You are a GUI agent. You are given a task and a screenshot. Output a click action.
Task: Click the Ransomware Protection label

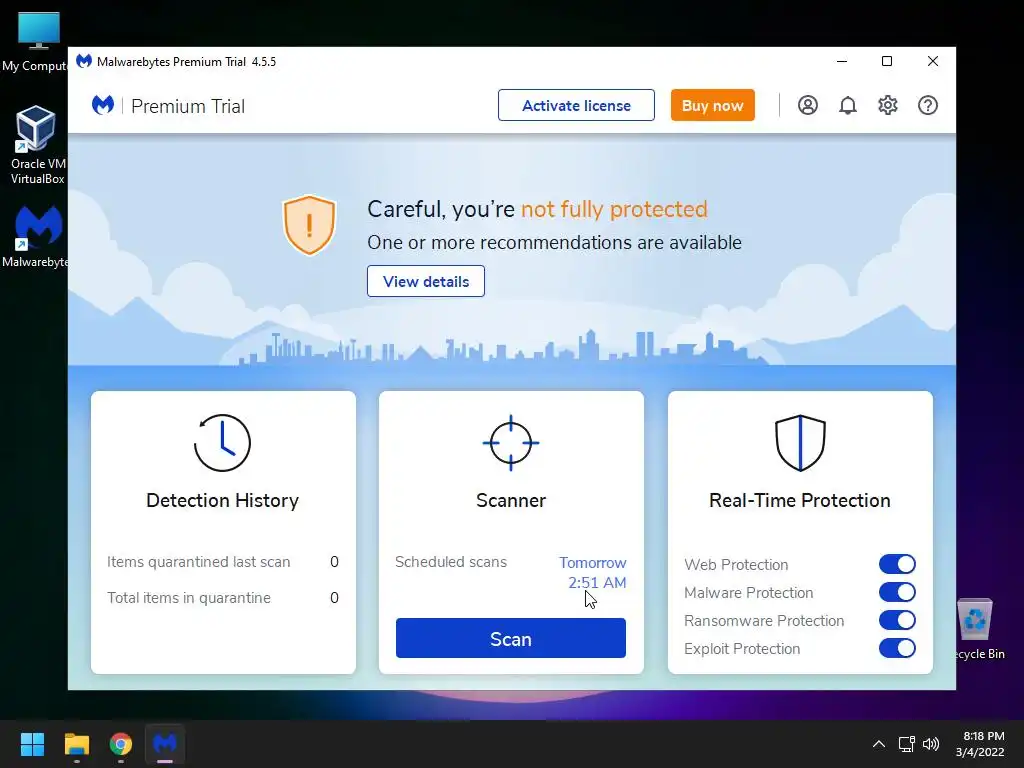pos(764,620)
